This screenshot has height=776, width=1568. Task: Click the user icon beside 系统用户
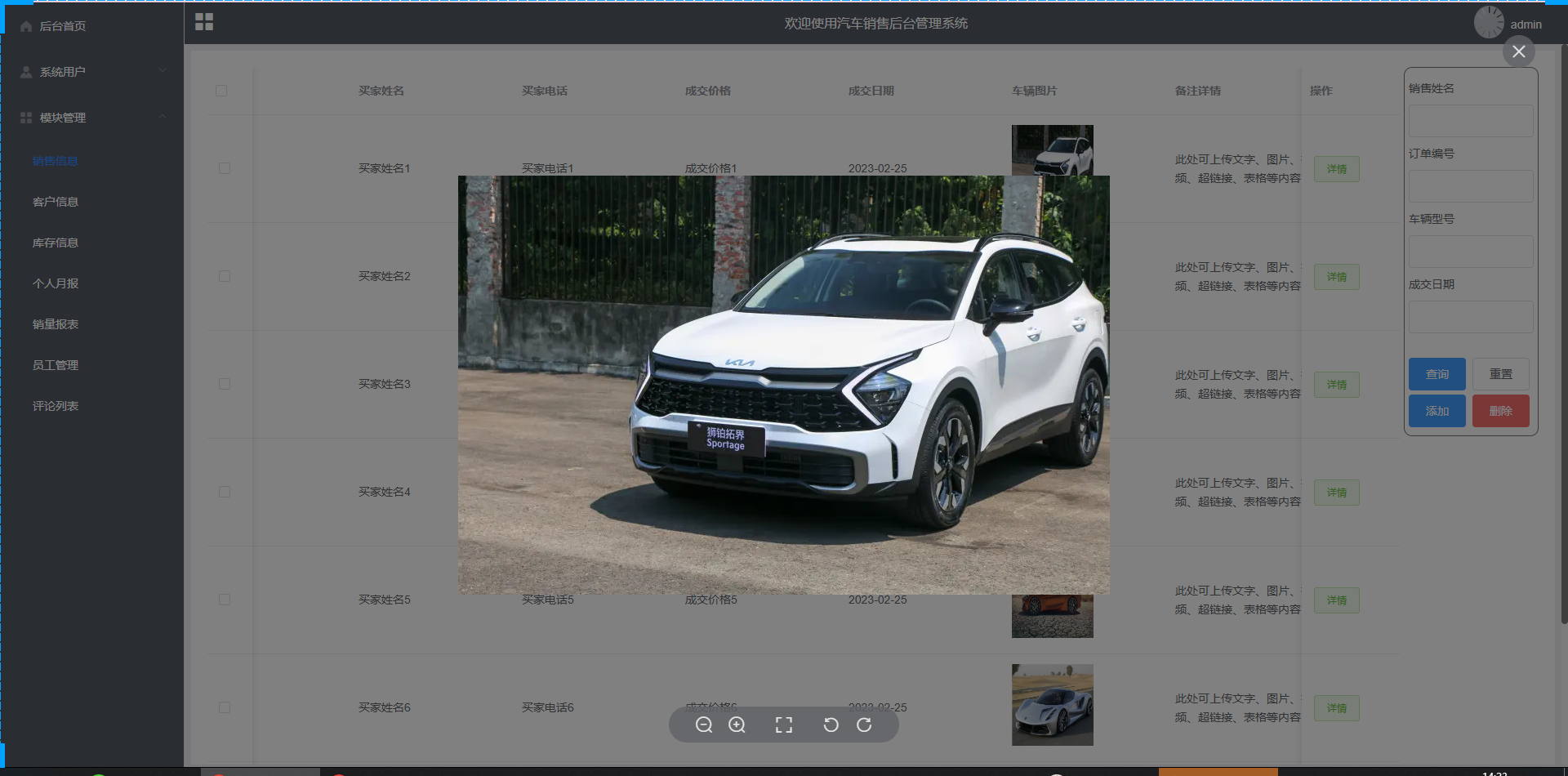[x=26, y=72]
